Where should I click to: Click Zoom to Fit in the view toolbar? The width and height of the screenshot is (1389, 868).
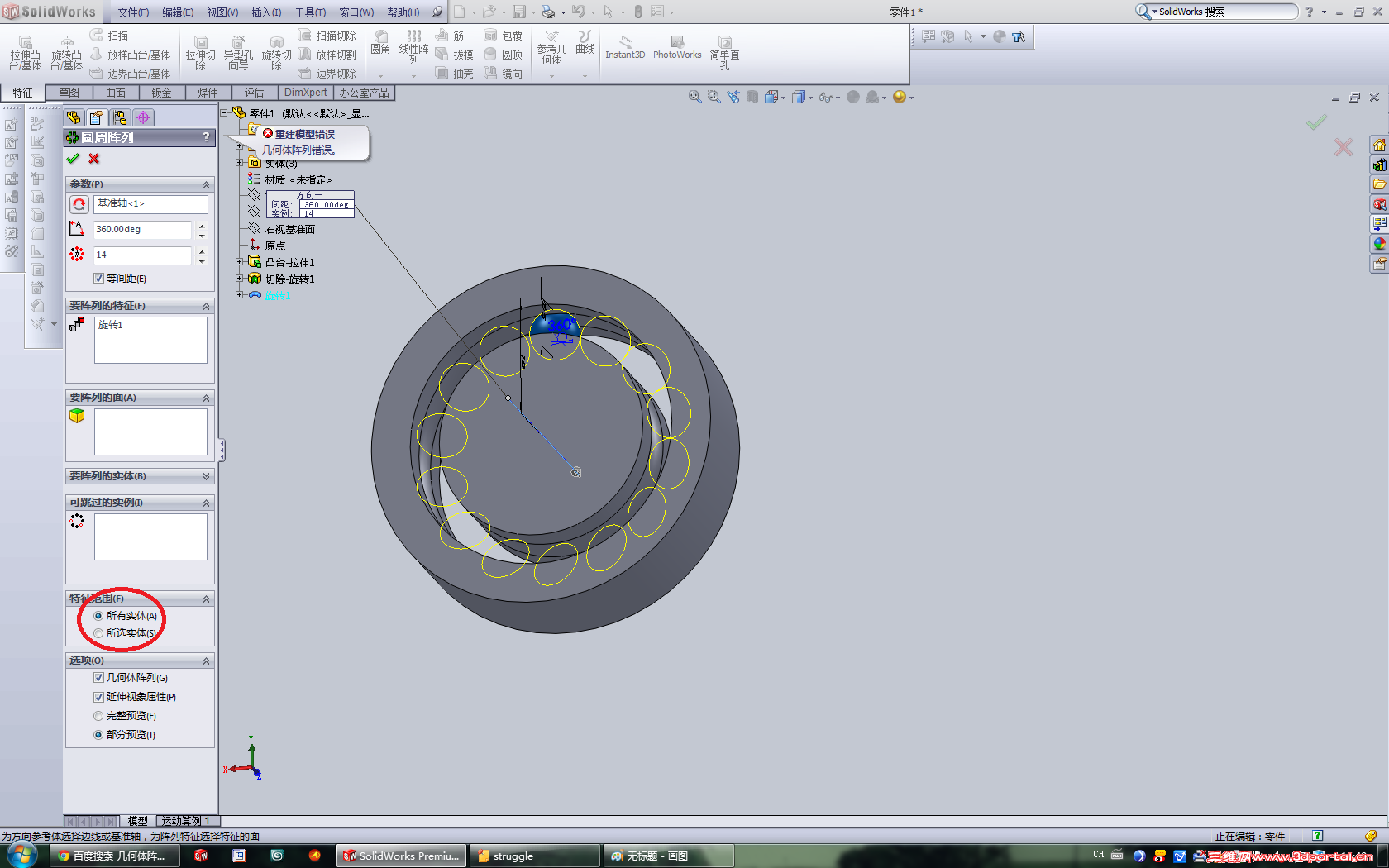coord(695,97)
